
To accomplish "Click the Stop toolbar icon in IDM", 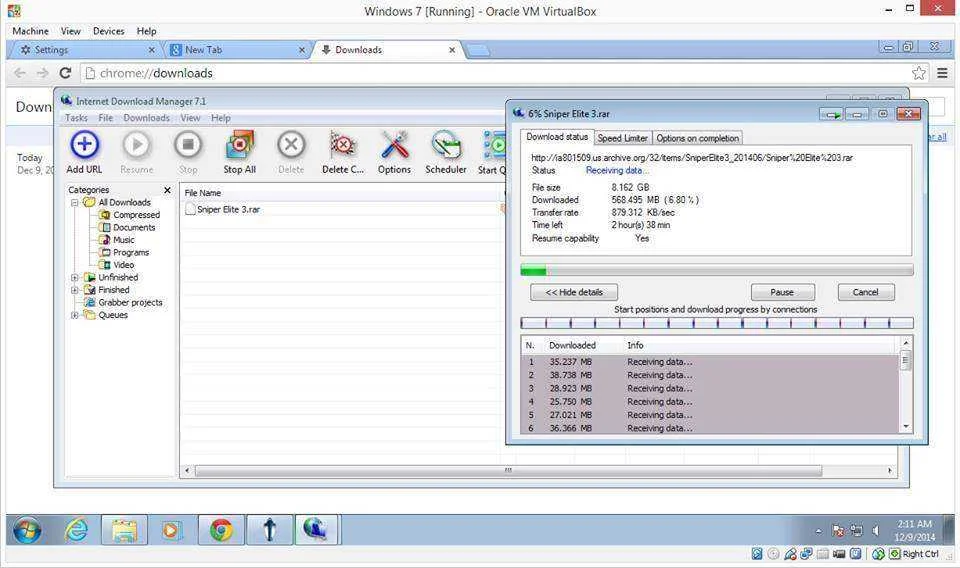I will [188, 152].
